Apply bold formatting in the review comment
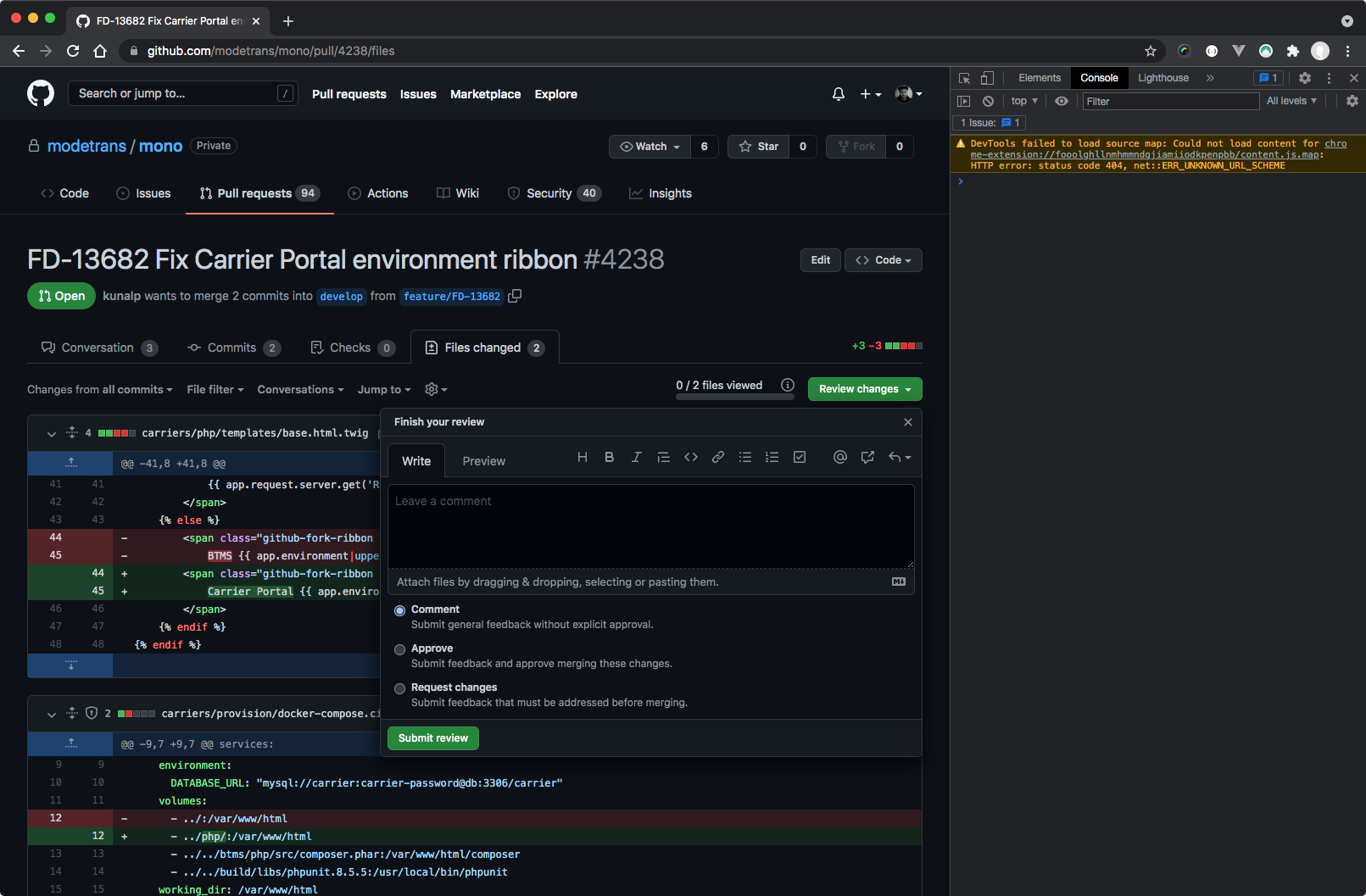This screenshot has height=896, width=1366. pos(609,457)
